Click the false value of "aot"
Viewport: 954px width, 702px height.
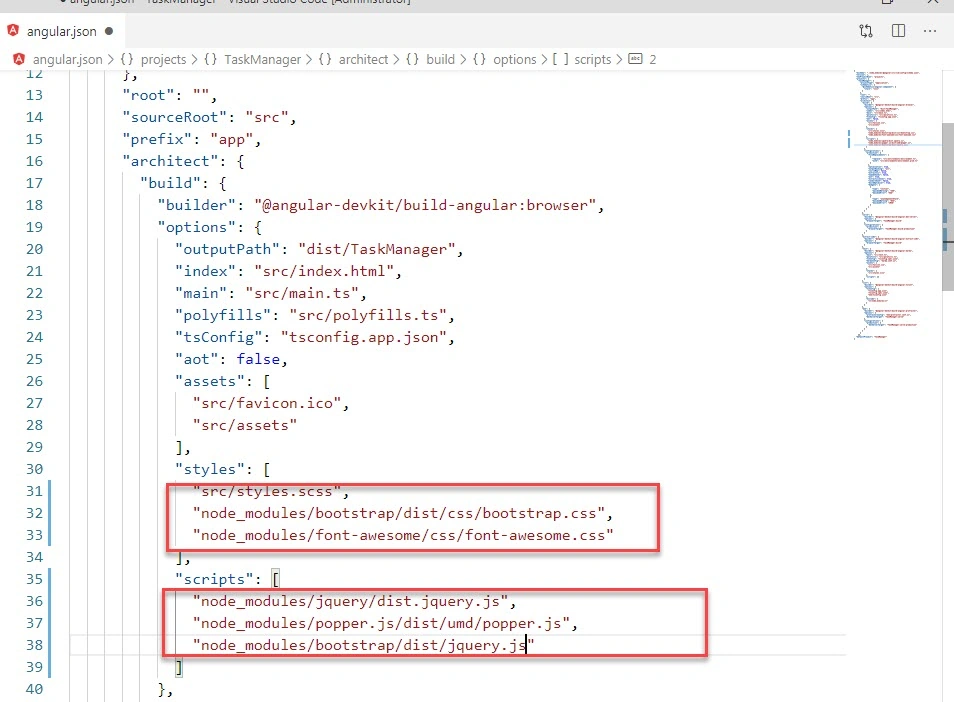[258, 359]
